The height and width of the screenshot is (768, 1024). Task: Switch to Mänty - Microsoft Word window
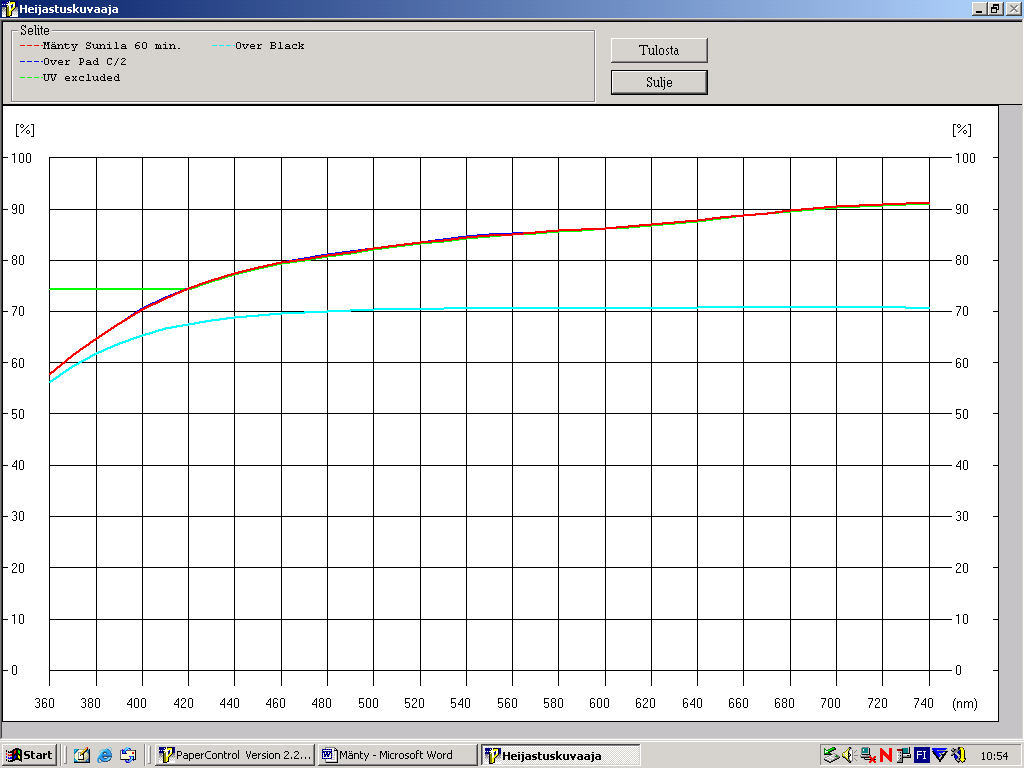click(397, 755)
